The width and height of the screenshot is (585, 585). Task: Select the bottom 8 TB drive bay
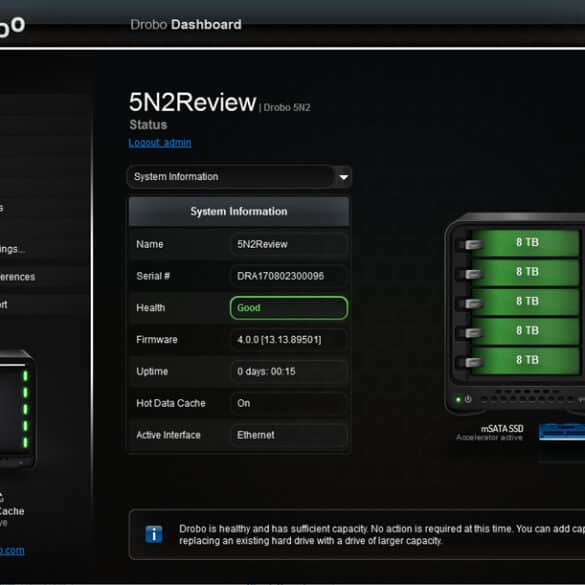coord(526,360)
